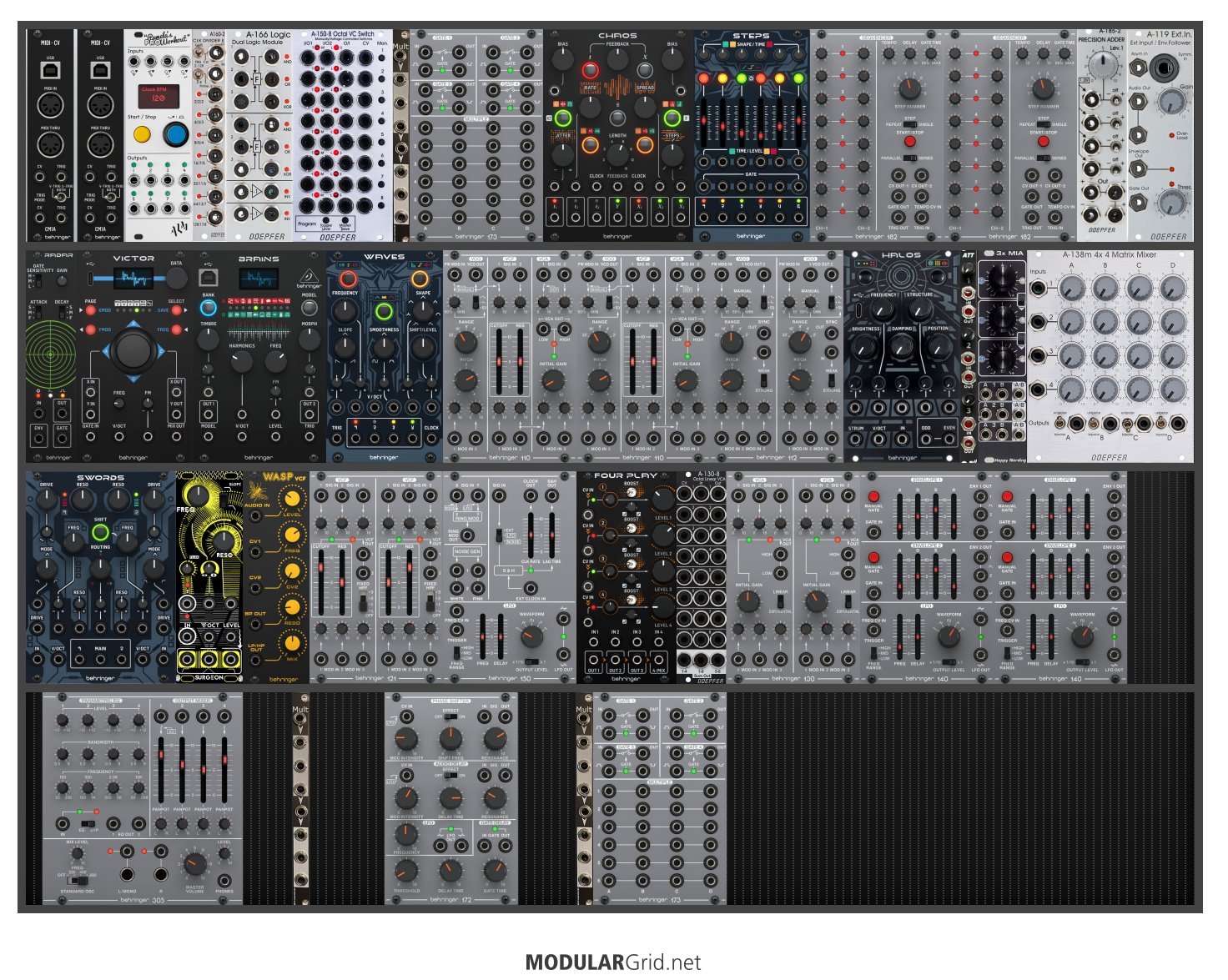1228x980 pixels.
Task: Click the red XMOD button on VICTOR
Action: (x=91, y=310)
